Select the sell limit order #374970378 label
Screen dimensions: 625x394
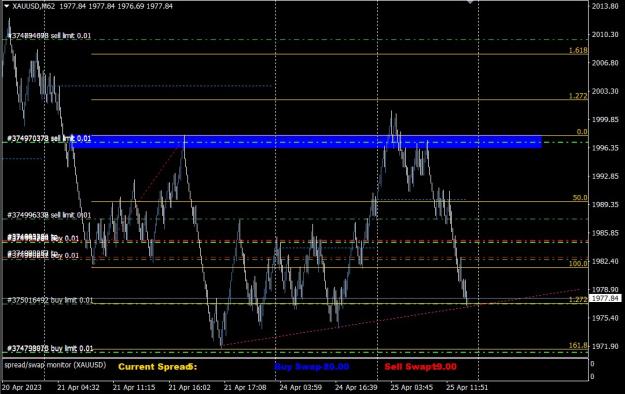49,138
